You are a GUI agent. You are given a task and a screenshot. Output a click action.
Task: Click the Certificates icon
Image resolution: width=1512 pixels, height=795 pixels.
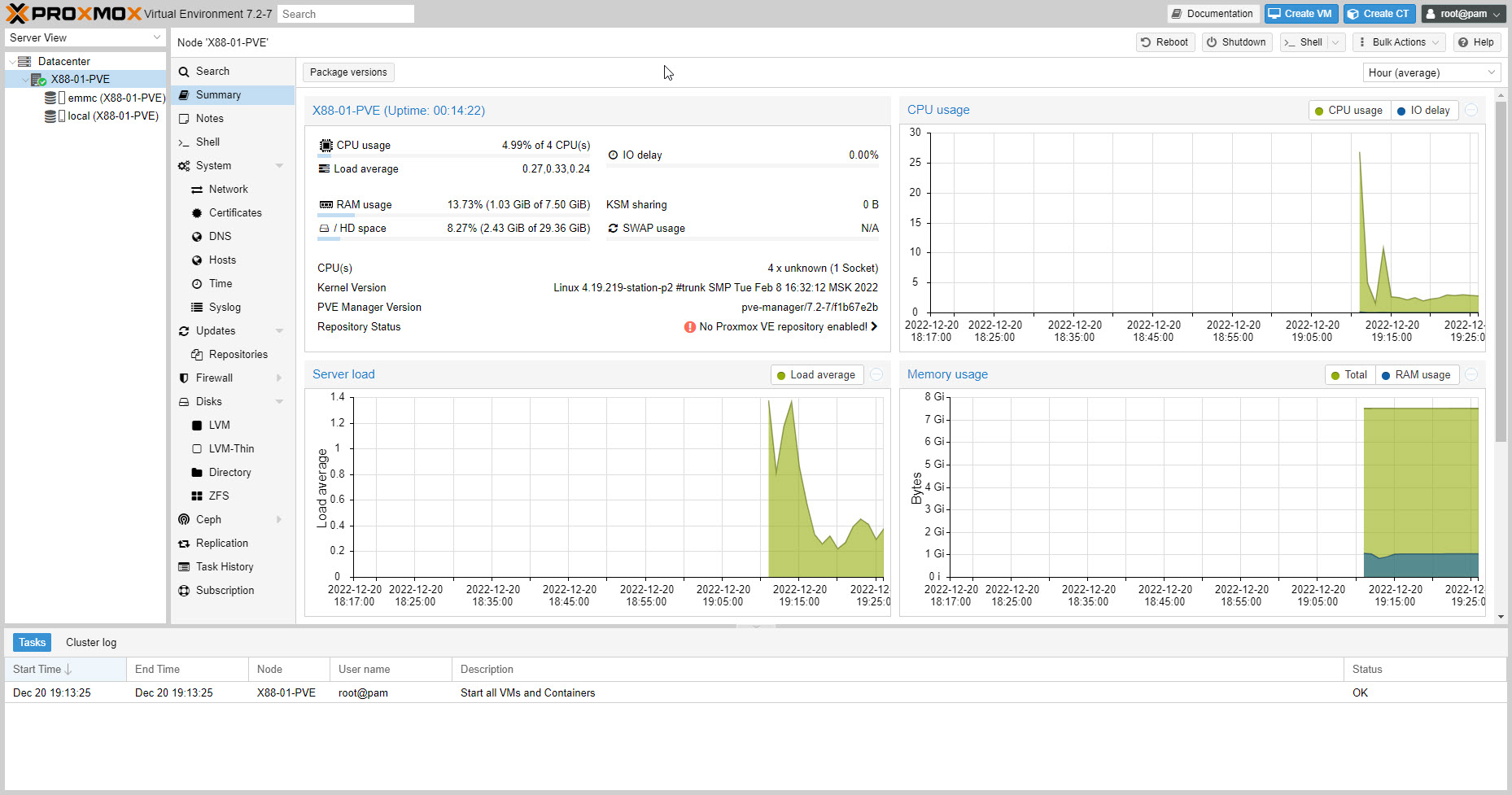(197, 213)
